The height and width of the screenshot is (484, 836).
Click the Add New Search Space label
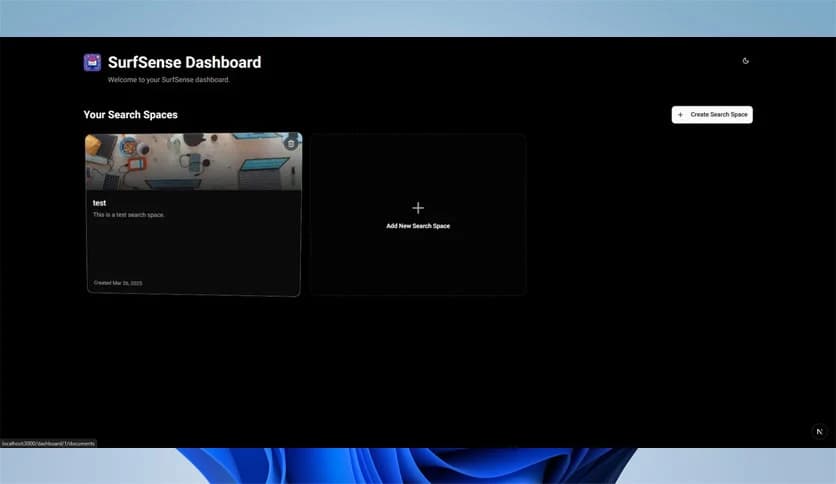pos(418,226)
